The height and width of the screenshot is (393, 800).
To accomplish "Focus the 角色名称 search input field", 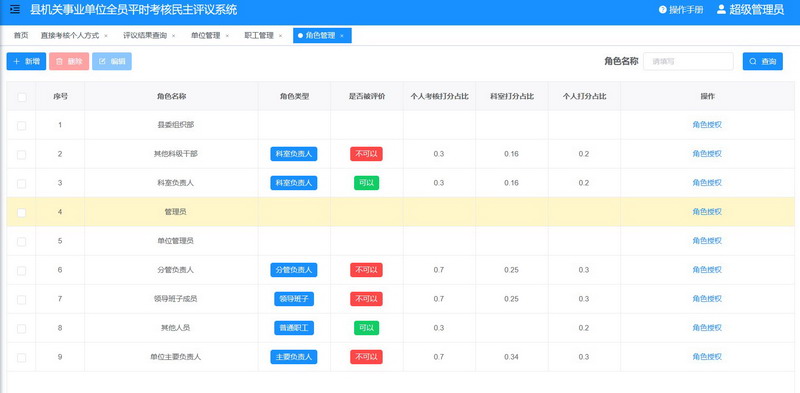I will tap(688, 61).
